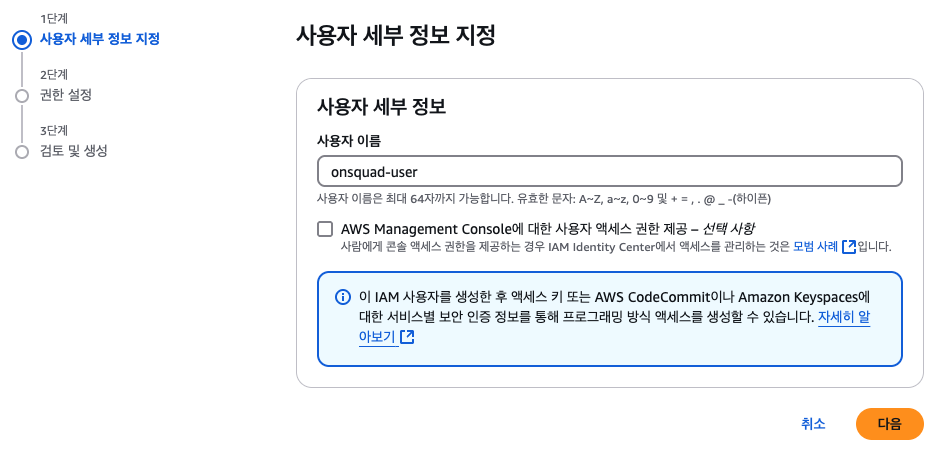Select the step 2 circle indicator
The height and width of the screenshot is (459, 941).
[x=22, y=96]
